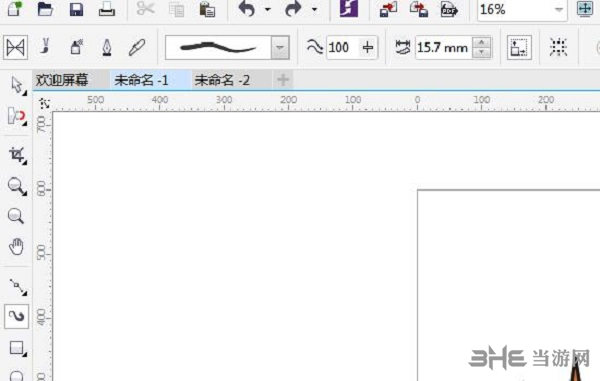The image size is (600, 381).
Task: Open the preset stroke shape dropdown
Action: pyautogui.click(x=280, y=48)
